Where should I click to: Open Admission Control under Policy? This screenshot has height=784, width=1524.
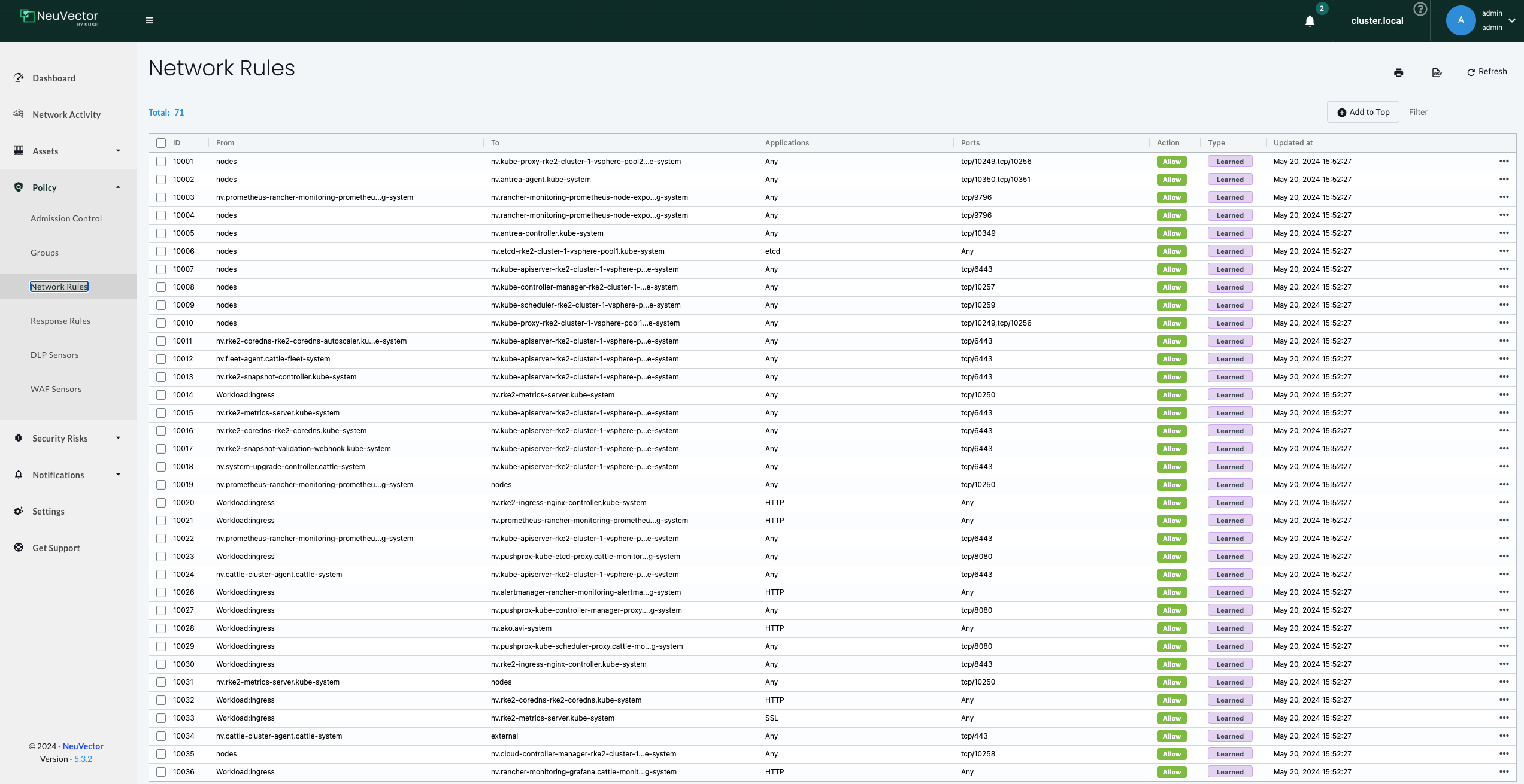[x=66, y=218]
